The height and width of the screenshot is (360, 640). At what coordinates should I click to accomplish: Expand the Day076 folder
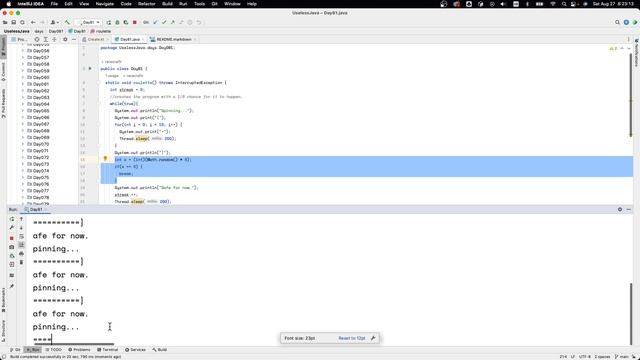[23, 184]
